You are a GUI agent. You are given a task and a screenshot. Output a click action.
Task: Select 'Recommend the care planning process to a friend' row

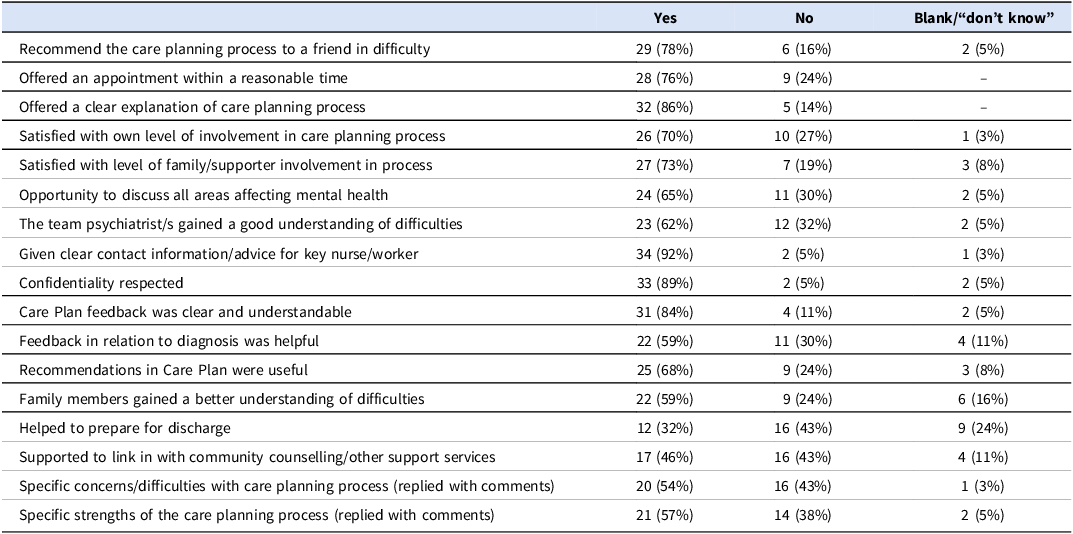(x=536, y=49)
